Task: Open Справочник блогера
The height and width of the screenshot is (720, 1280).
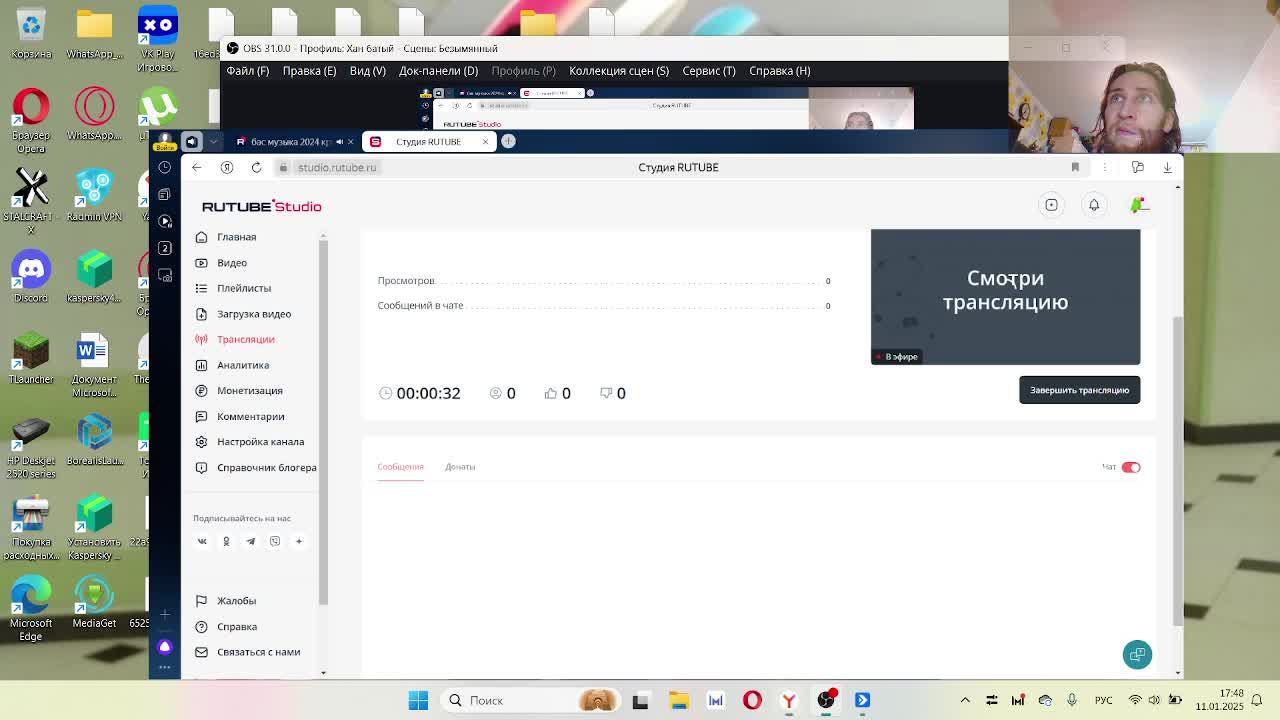Action: point(267,468)
